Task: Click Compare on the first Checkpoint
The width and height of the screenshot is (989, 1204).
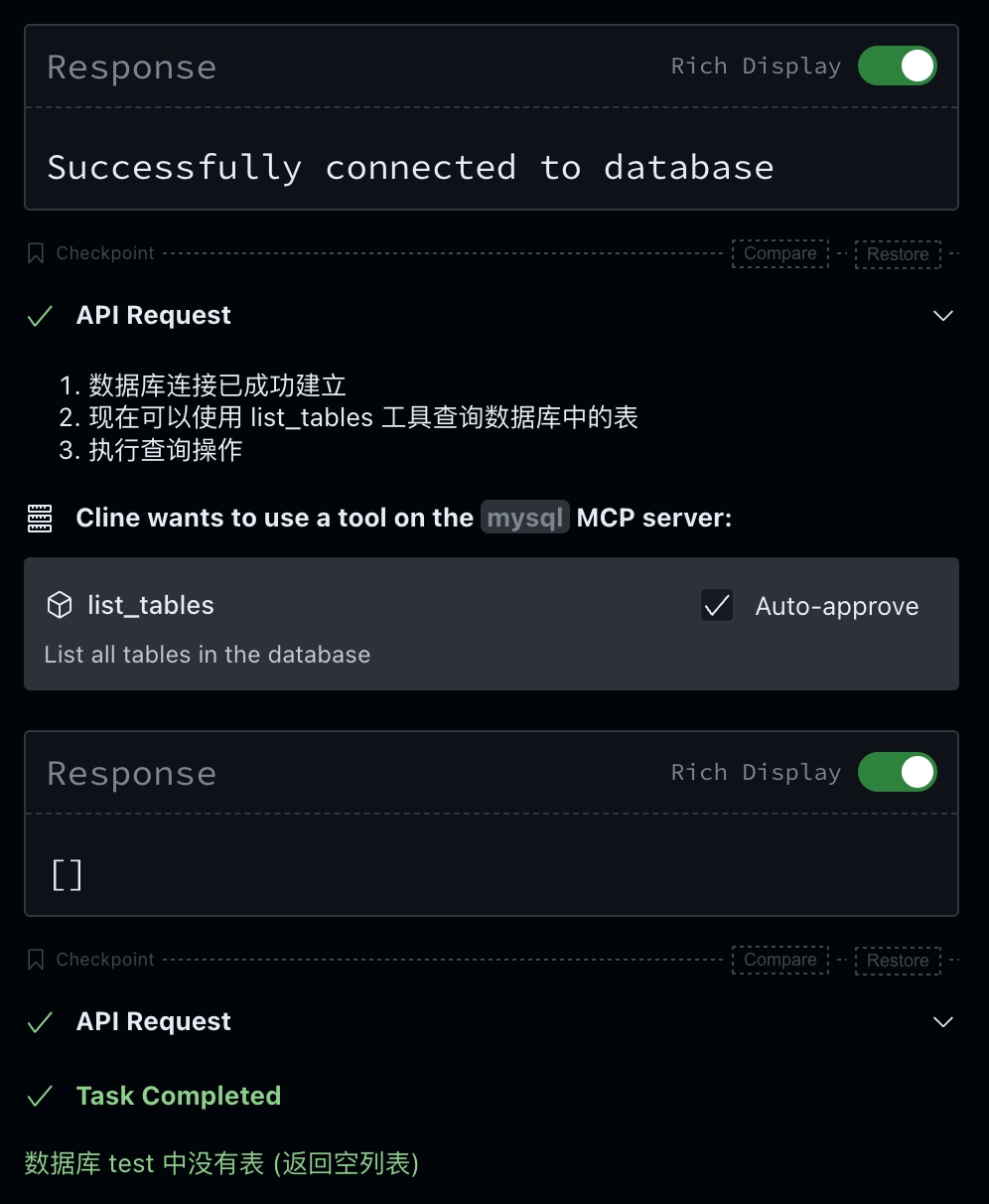Action: pyautogui.click(x=779, y=253)
